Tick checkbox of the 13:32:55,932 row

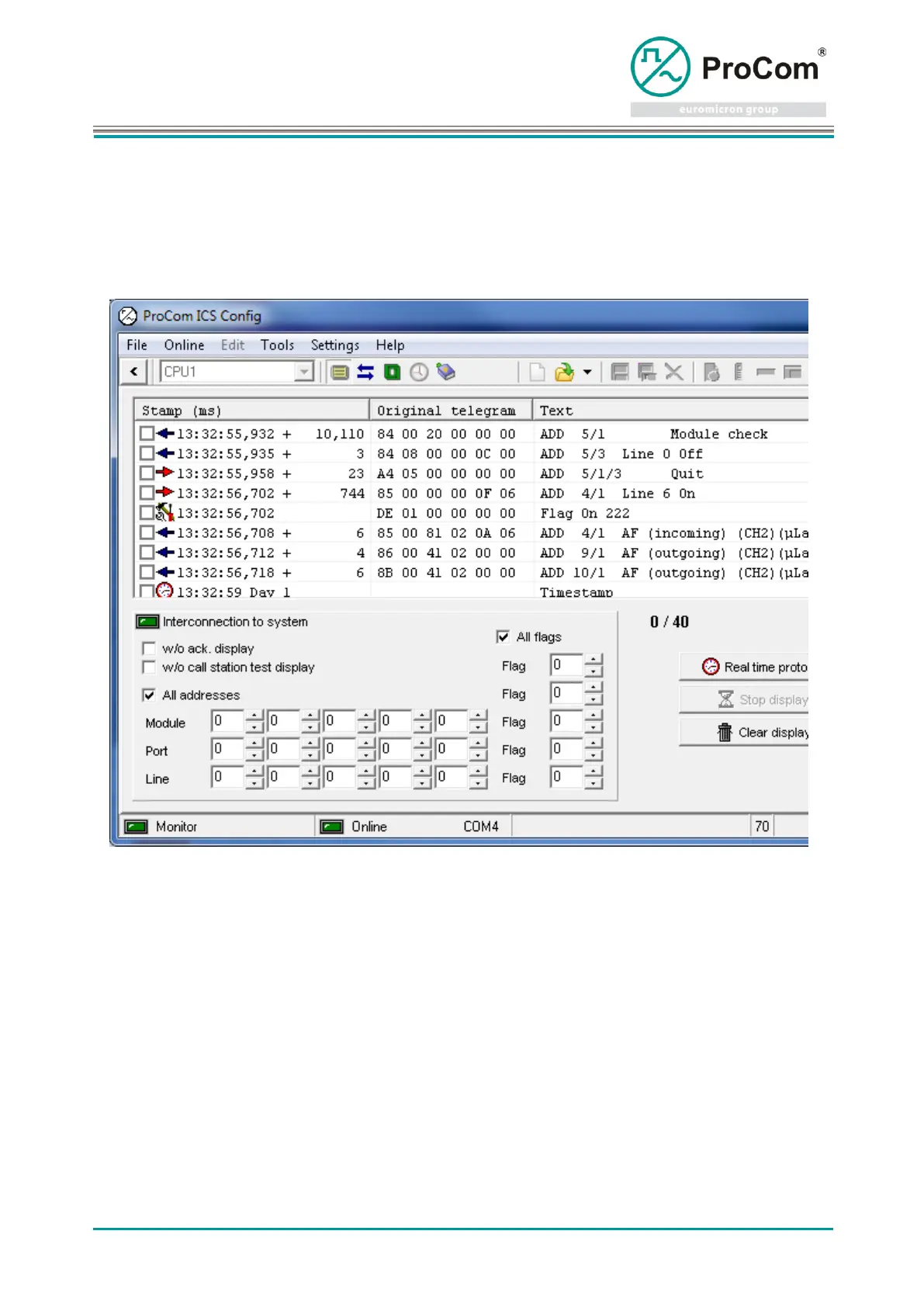click(147, 433)
